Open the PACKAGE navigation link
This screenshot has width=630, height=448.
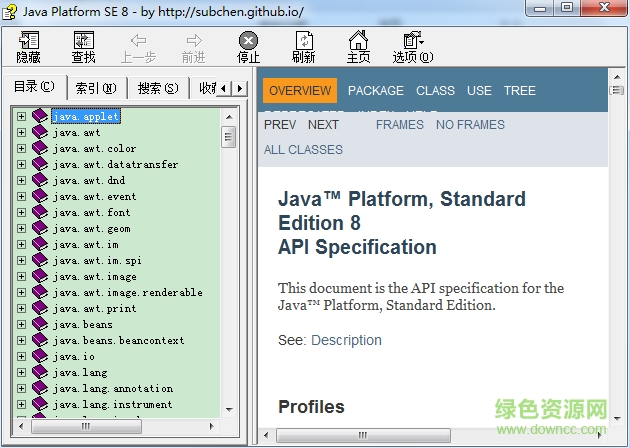(376, 90)
